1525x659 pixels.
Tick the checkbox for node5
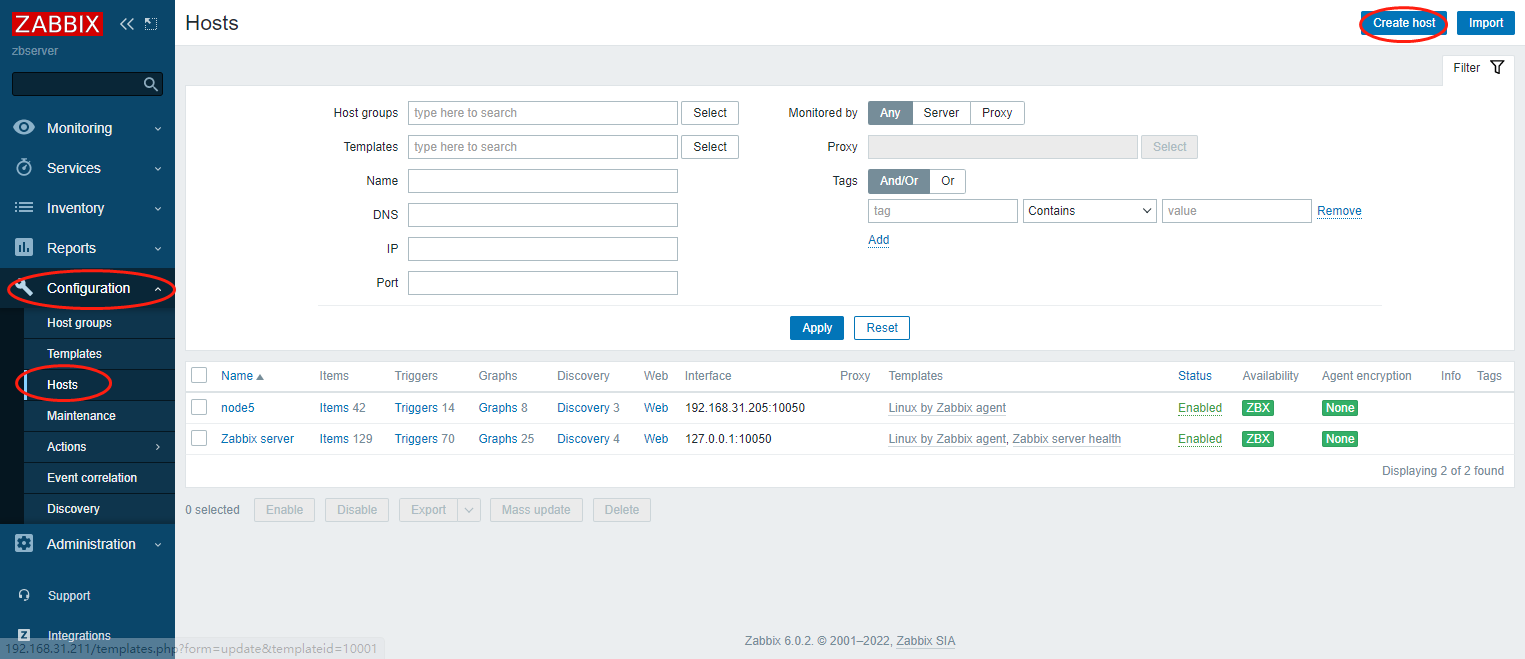(x=199, y=408)
